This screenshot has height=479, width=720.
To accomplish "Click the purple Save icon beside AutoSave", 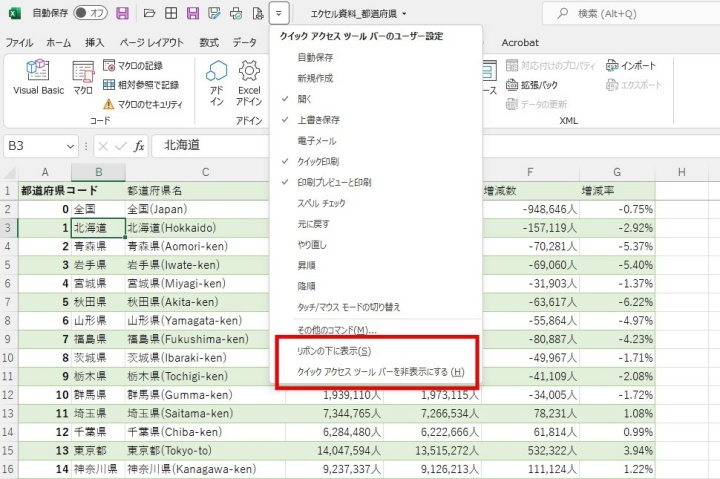I will coord(122,13).
